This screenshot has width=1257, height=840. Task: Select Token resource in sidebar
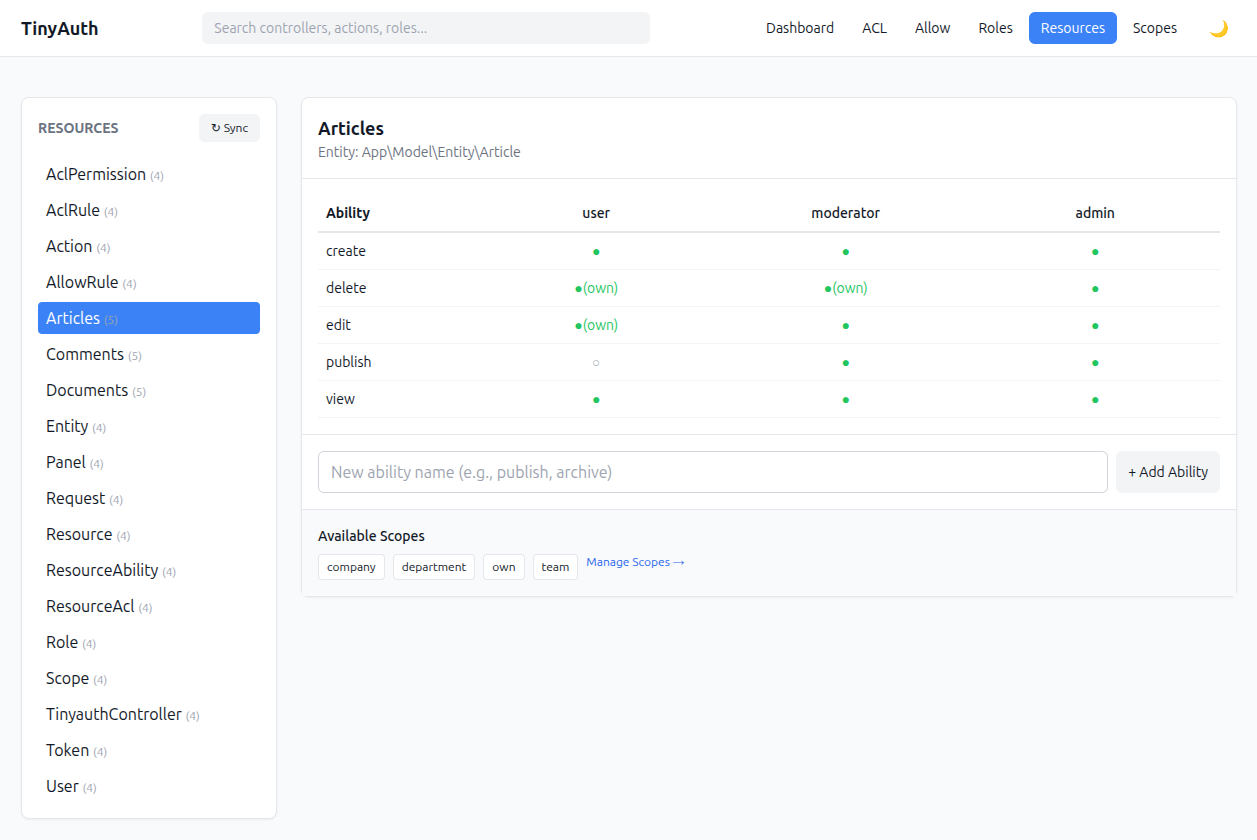tap(149, 750)
